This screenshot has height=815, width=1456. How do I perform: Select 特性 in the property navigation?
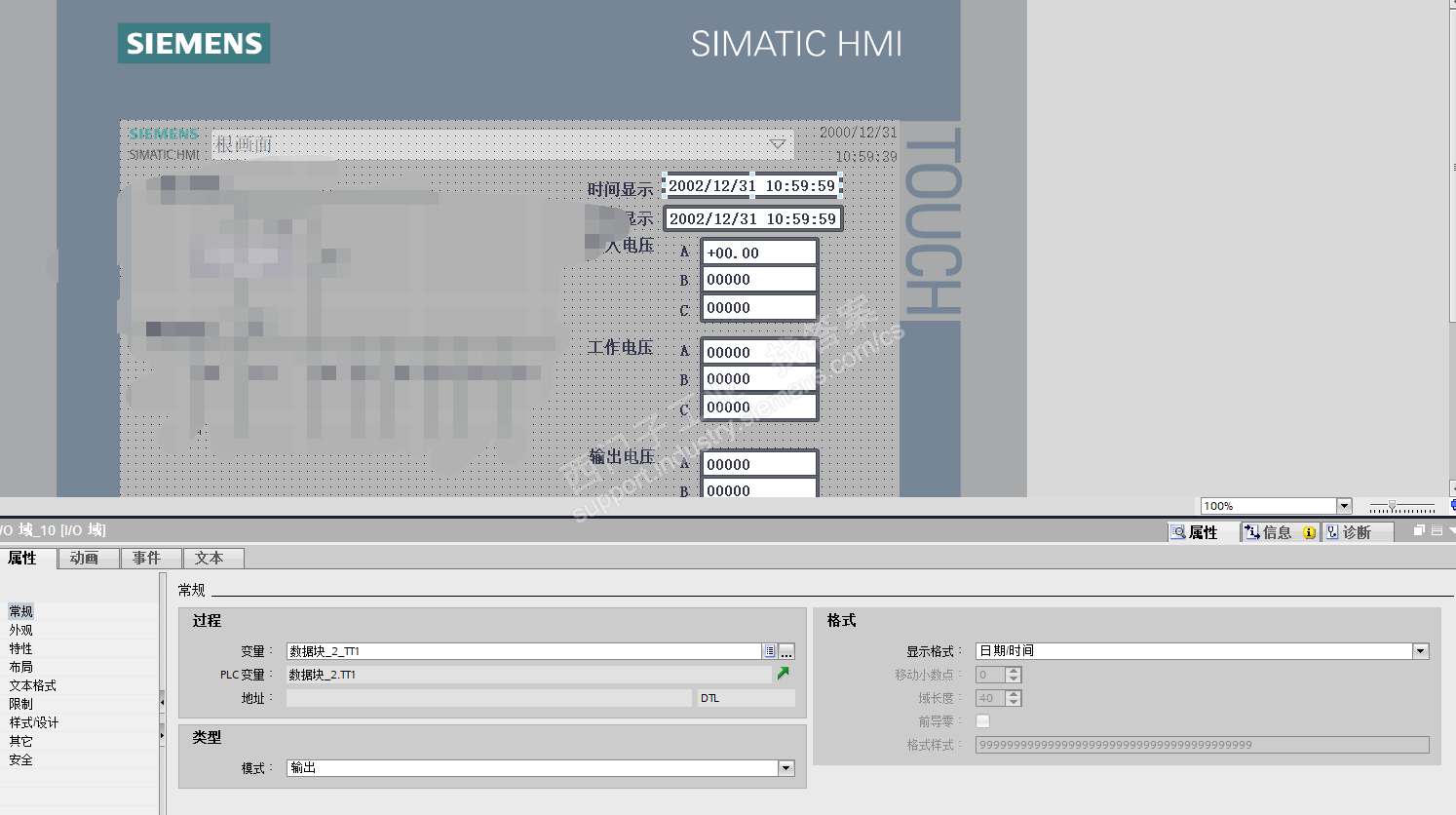coord(21,648)
